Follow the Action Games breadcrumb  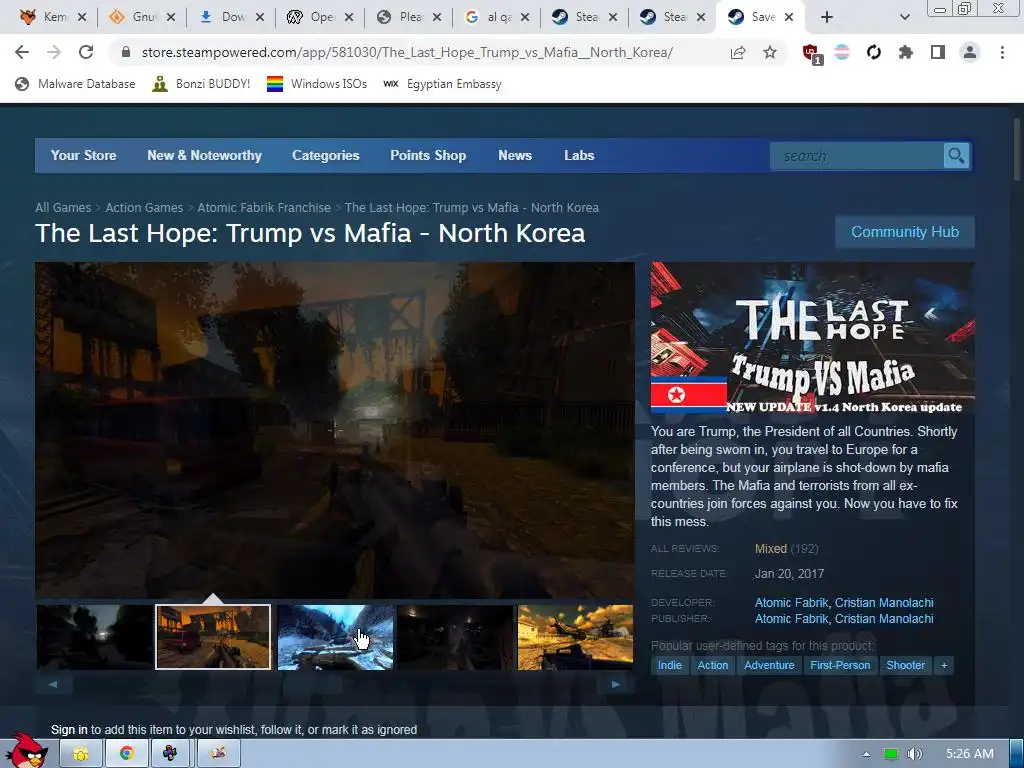click(144, 208)
